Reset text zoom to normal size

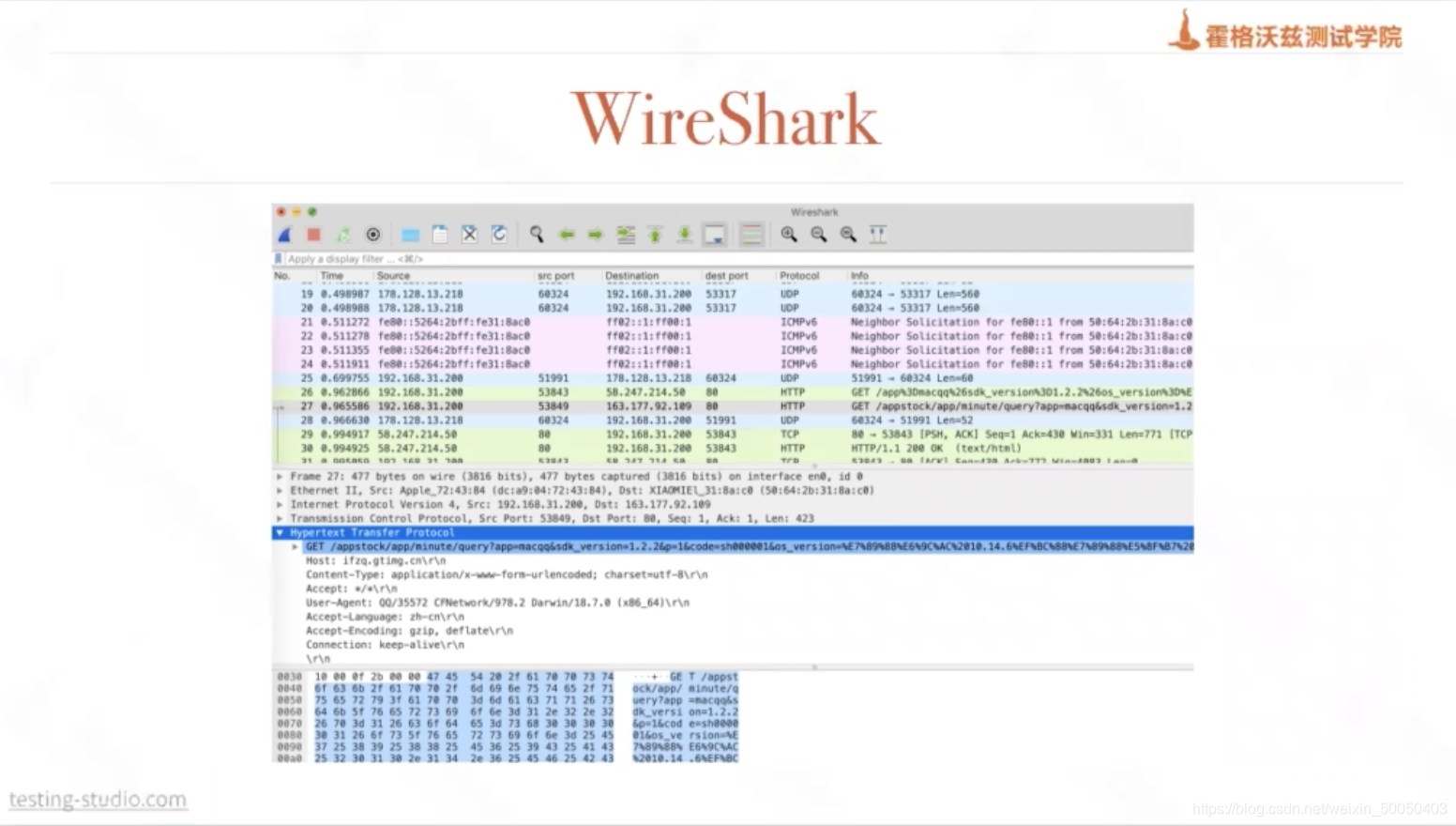pyautogui.click(x=848, y=235)
